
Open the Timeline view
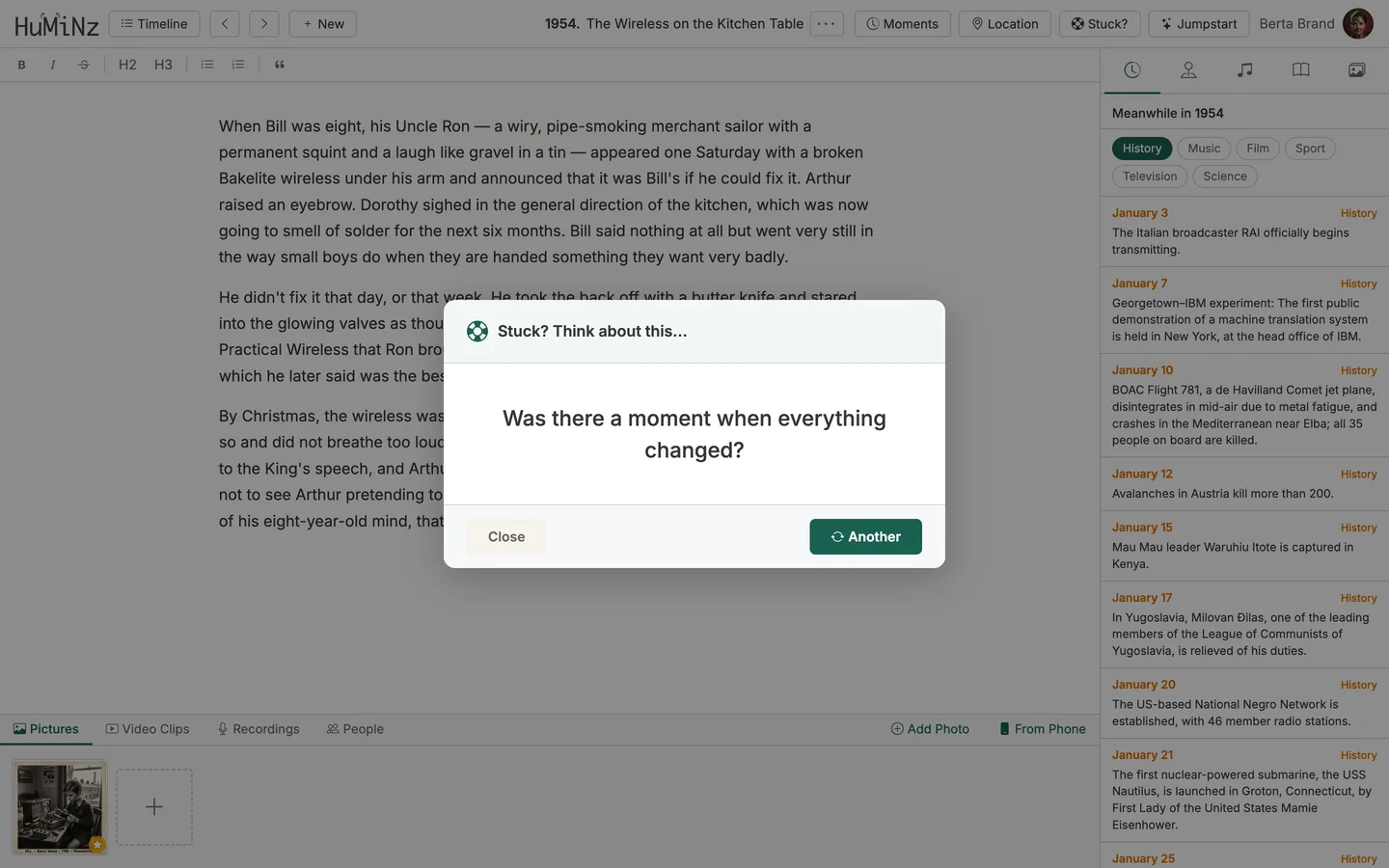click(x=154, y=24)
